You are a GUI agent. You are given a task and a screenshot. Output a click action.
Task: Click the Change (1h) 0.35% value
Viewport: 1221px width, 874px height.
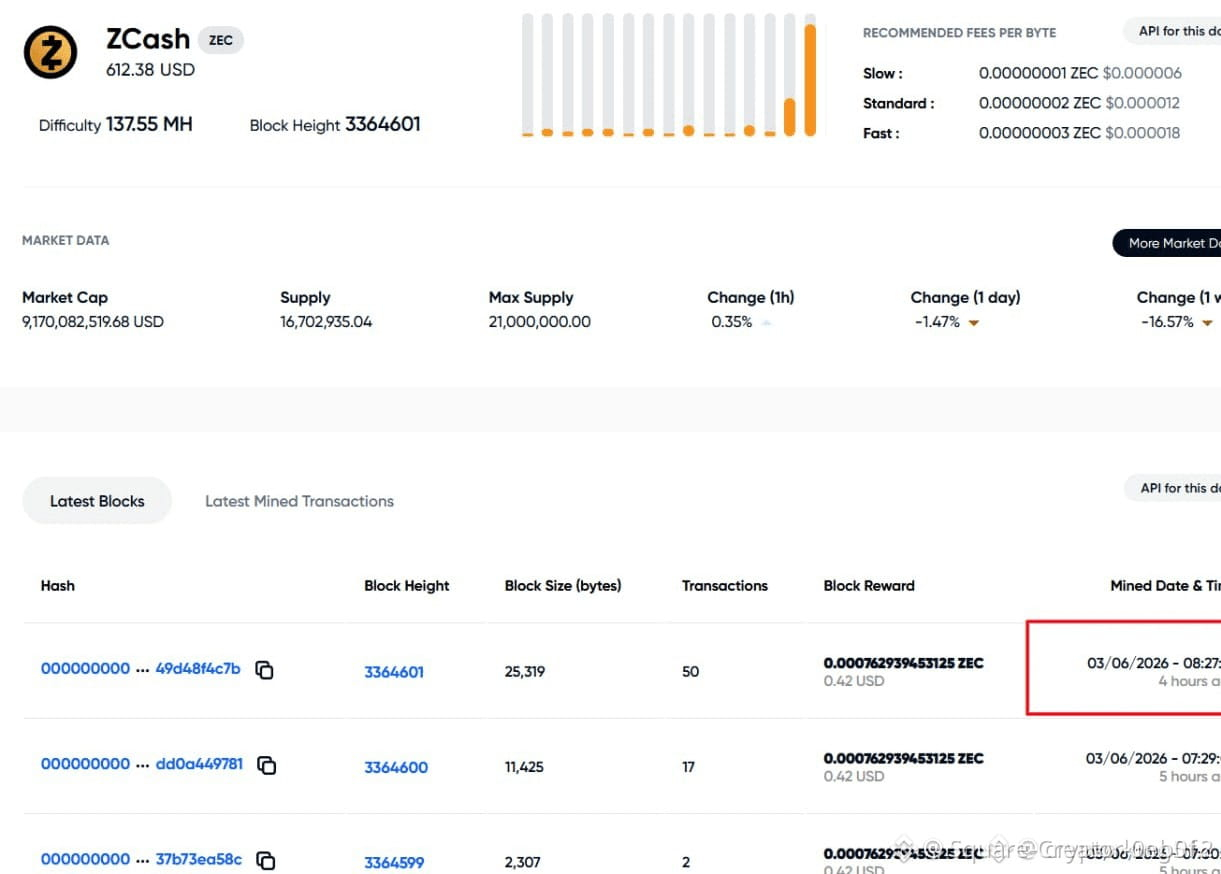[x=732, y=322]
